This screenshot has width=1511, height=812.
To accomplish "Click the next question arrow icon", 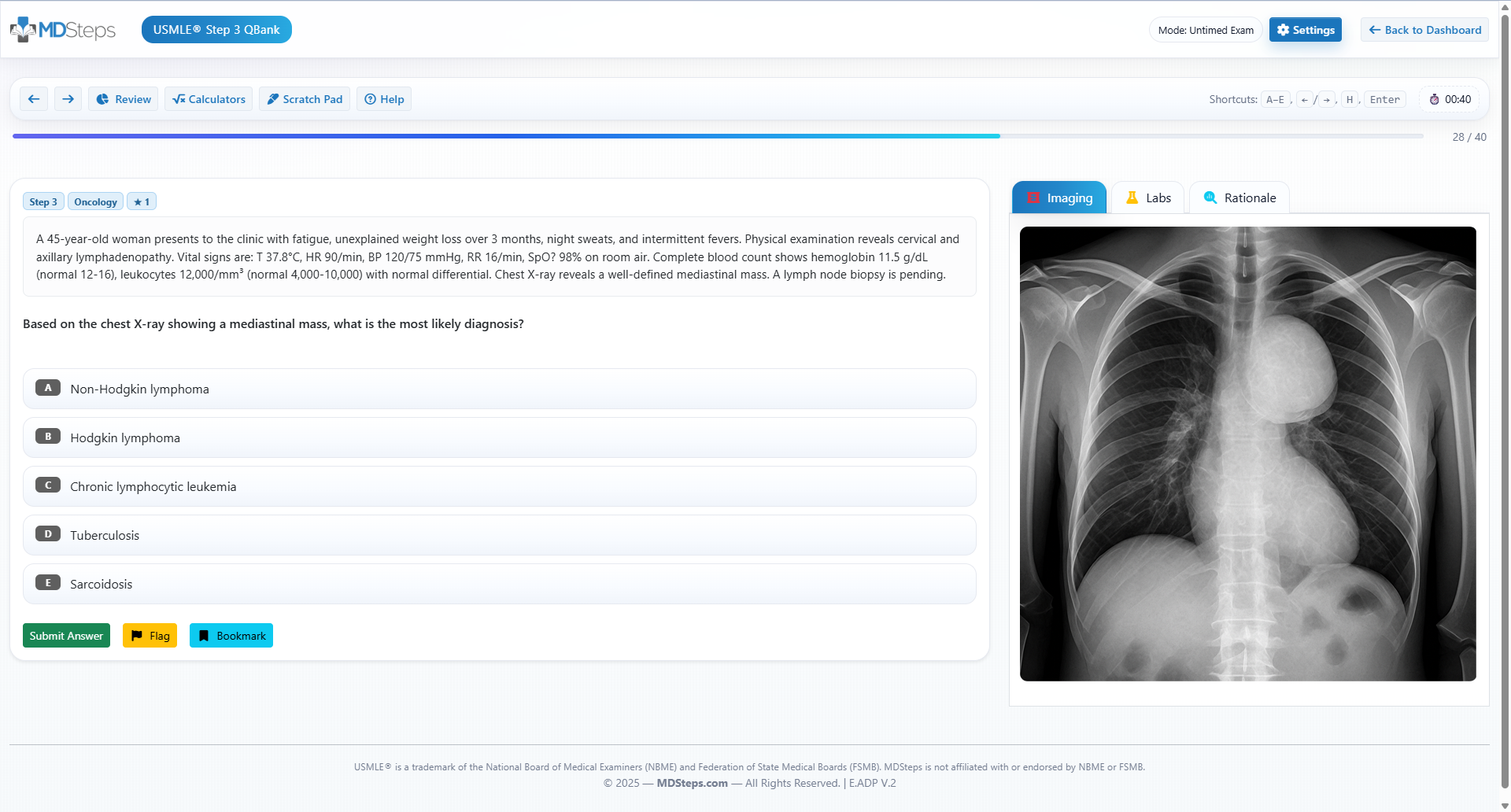I will (x=68, y=98).
